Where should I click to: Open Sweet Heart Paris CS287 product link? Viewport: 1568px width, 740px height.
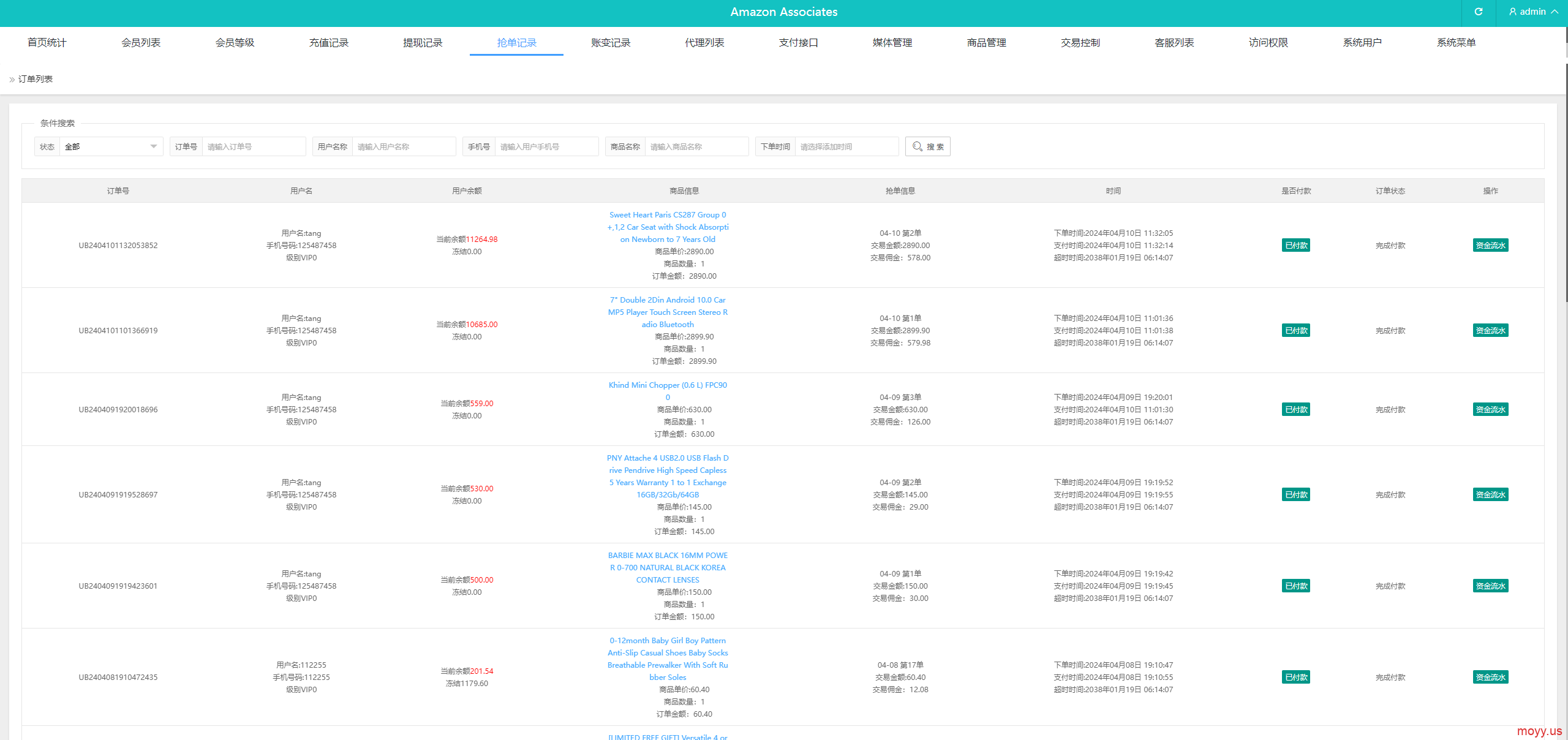tap(668, 227)
